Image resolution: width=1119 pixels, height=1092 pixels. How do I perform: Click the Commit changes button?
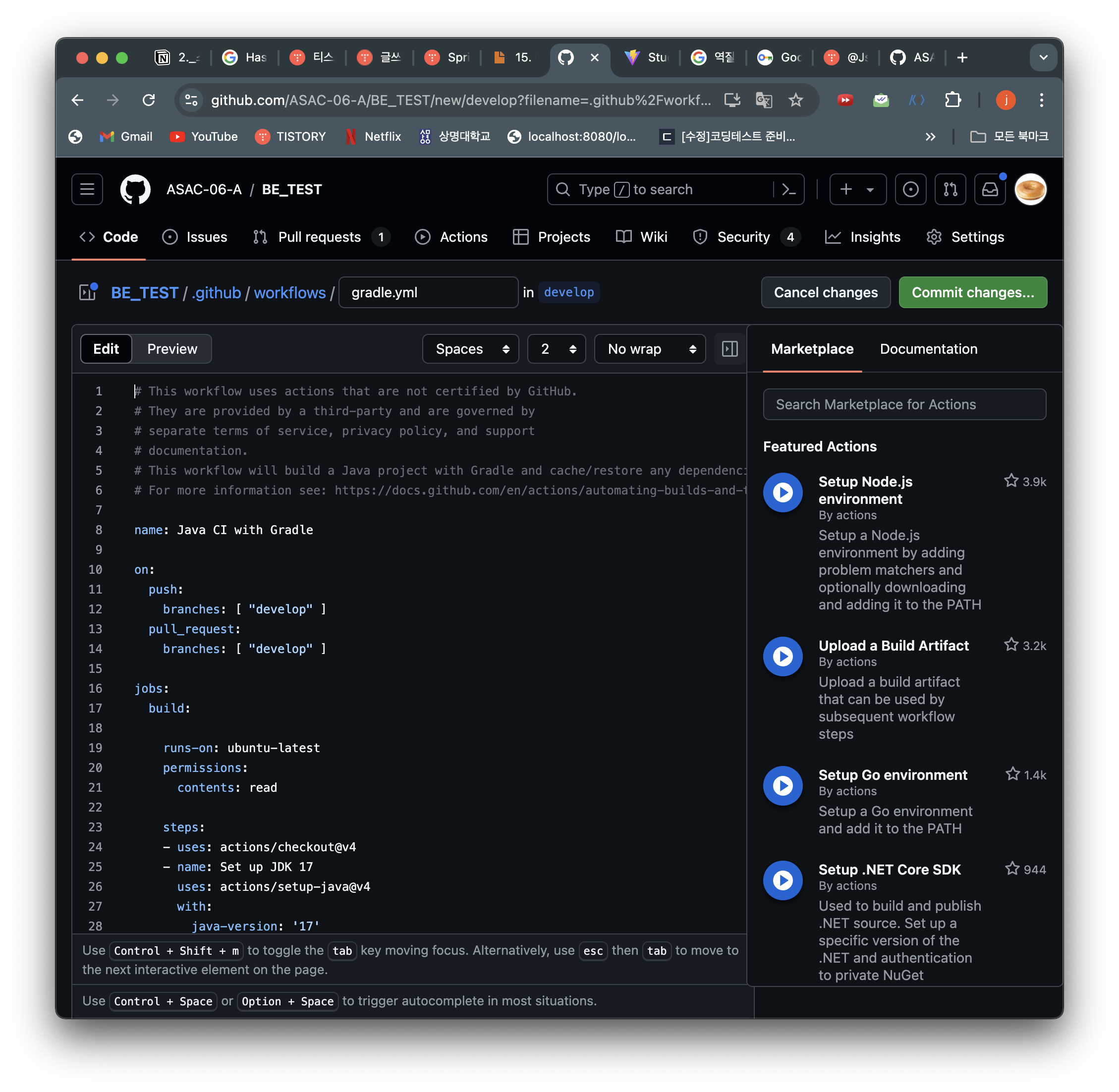pyautogui.click(x=973, y=292)
